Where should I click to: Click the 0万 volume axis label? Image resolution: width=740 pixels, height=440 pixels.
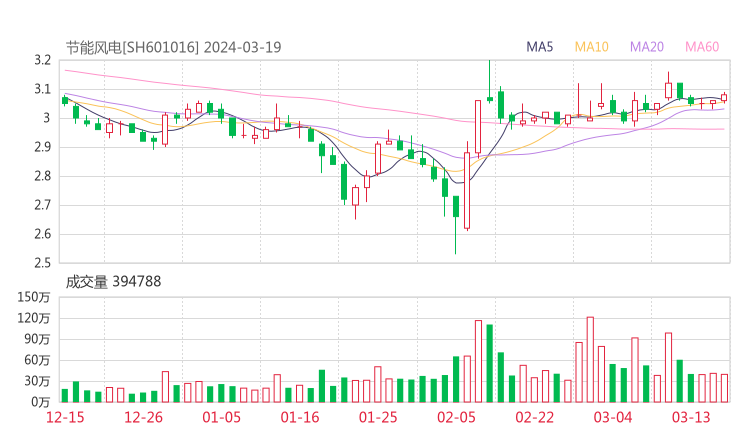click(41, 402)
